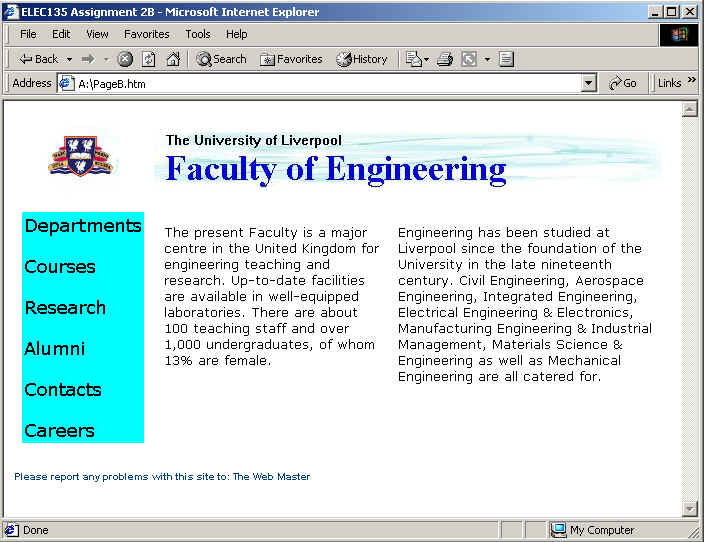
Task: Open the Favorites menu
Action: tap(147, 34)
